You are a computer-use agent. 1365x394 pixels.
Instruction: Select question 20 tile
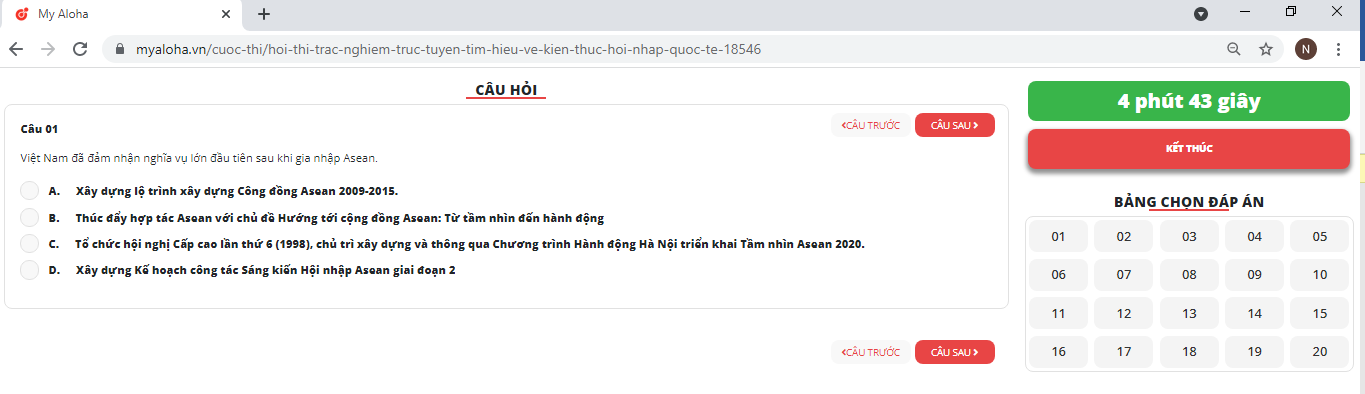point(1320,351)
